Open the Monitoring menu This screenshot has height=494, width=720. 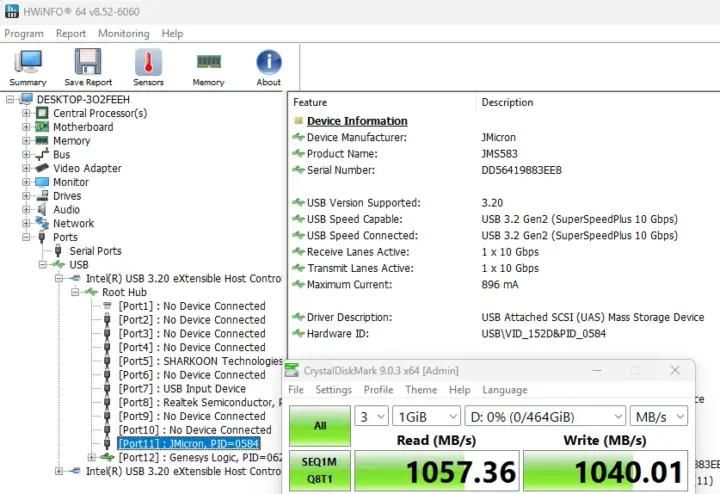click(x=124, y=34)
